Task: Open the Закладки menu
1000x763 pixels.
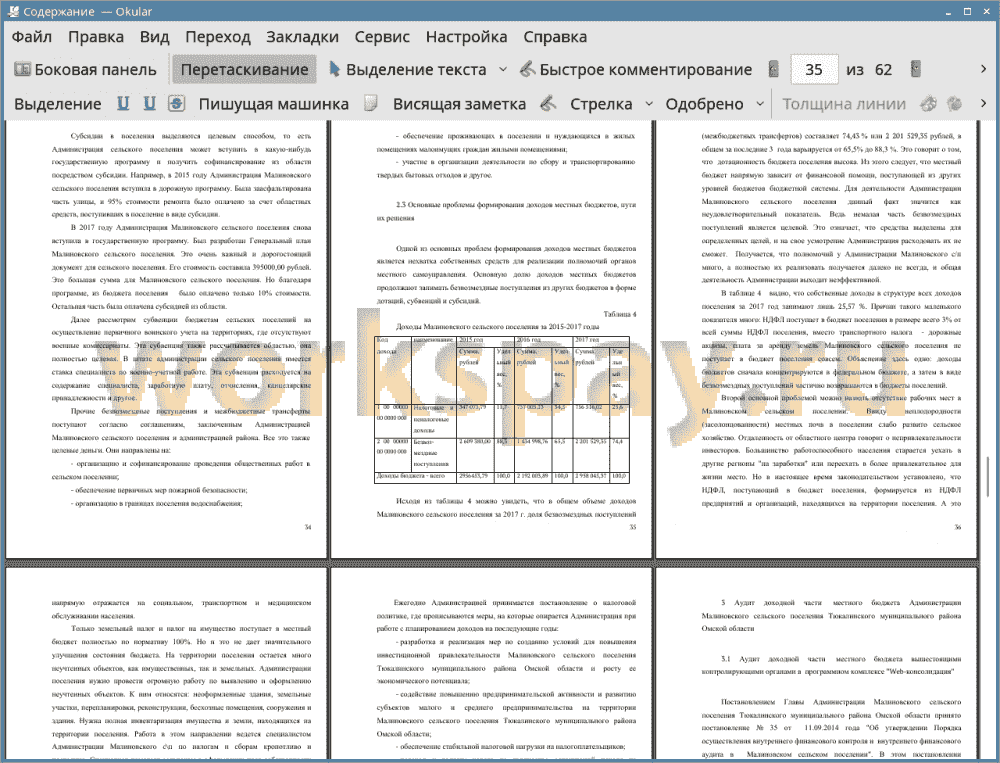Action: (x=302, y=37)
